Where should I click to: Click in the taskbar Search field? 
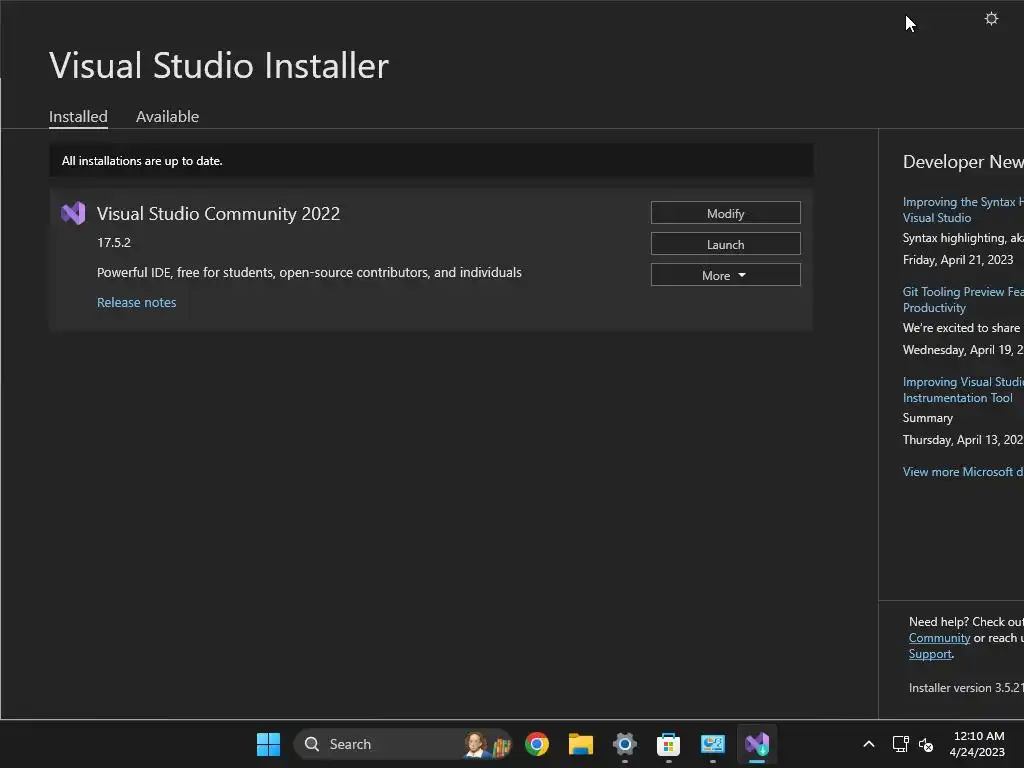[404, 744]
